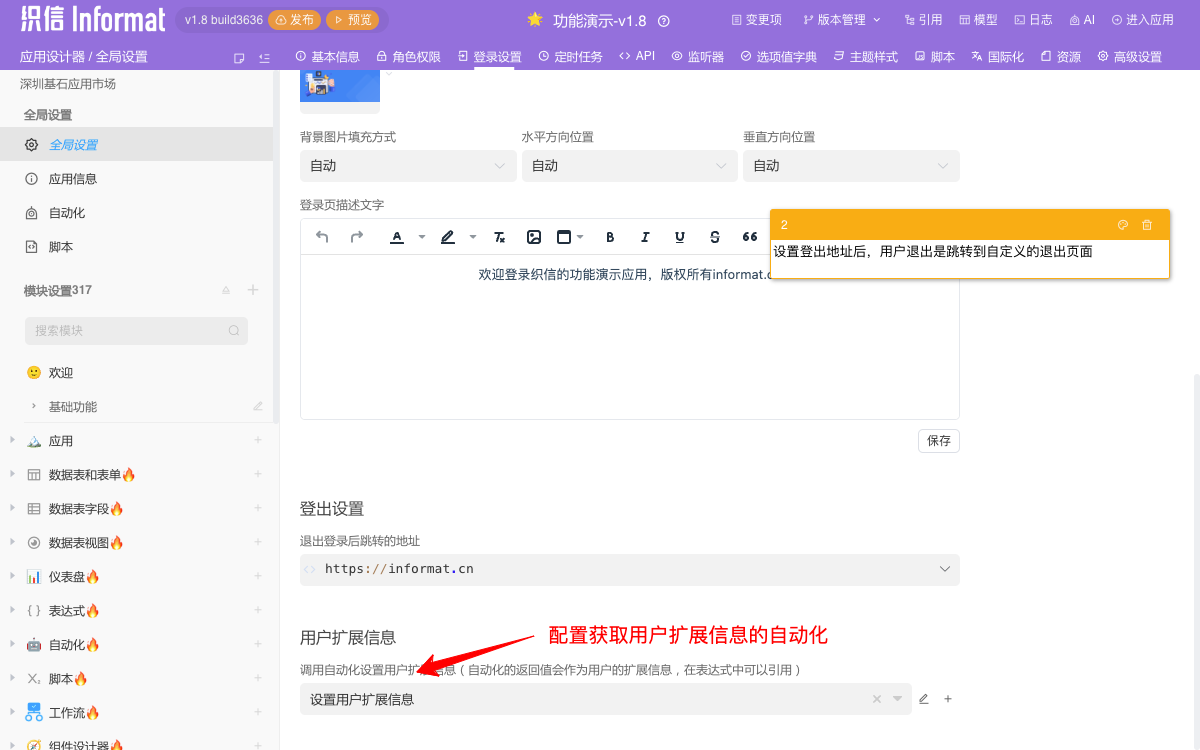
Task: Click the delete trash icon on annotation 2
Action: click(1146, 225)
